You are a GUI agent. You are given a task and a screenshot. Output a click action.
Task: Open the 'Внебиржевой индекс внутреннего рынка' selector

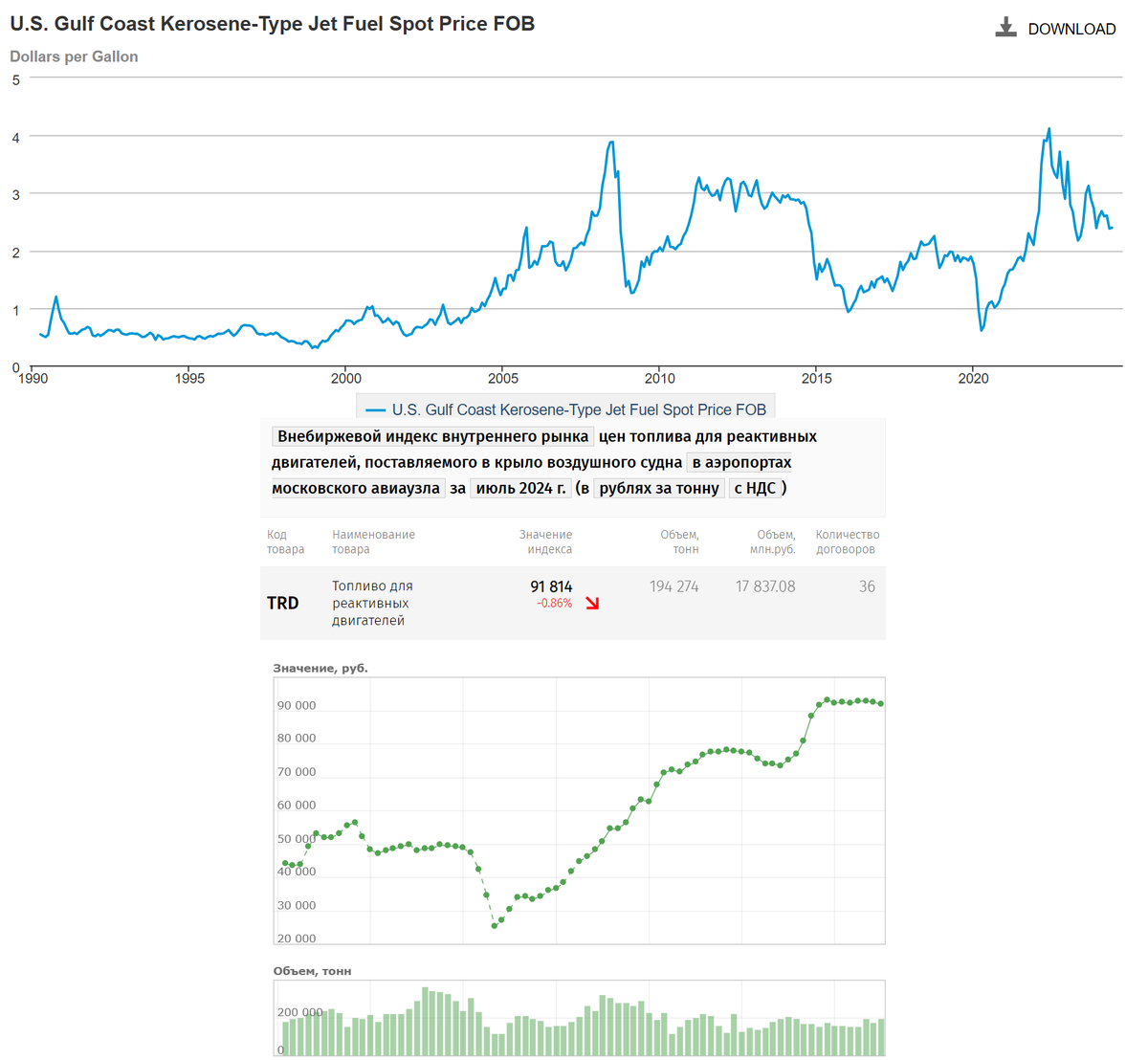point(432,437)
